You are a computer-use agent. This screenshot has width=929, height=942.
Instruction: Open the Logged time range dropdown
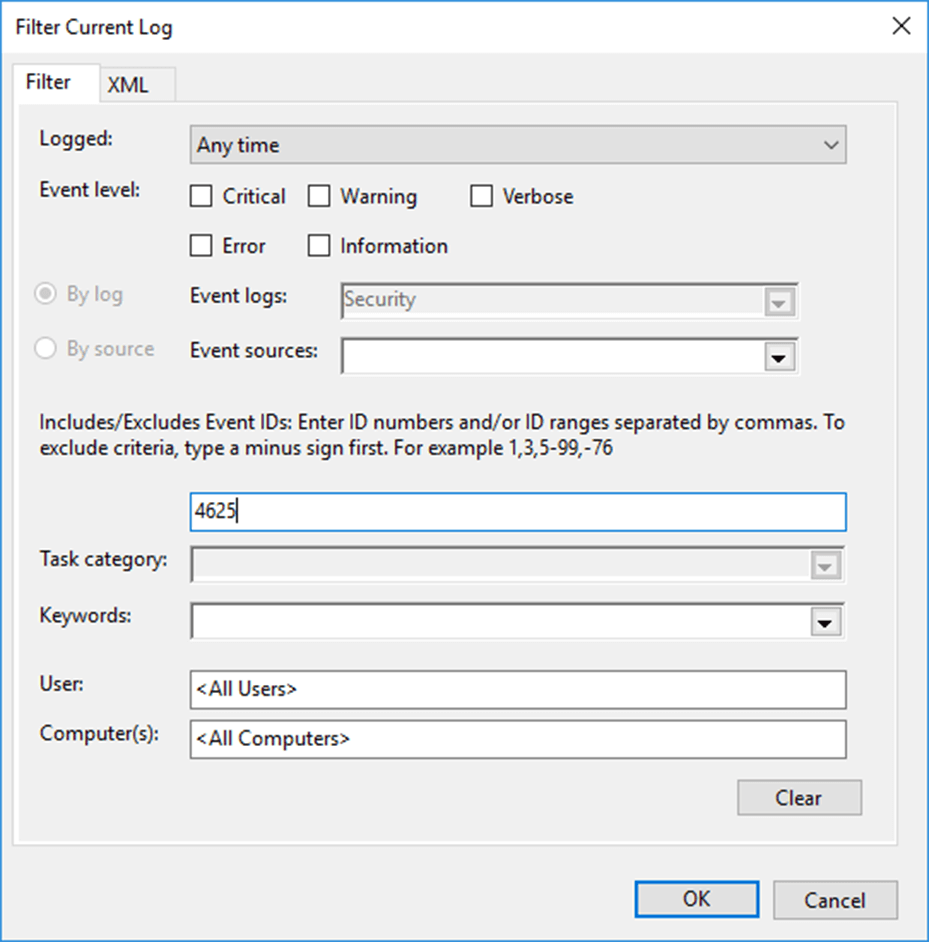831,145
